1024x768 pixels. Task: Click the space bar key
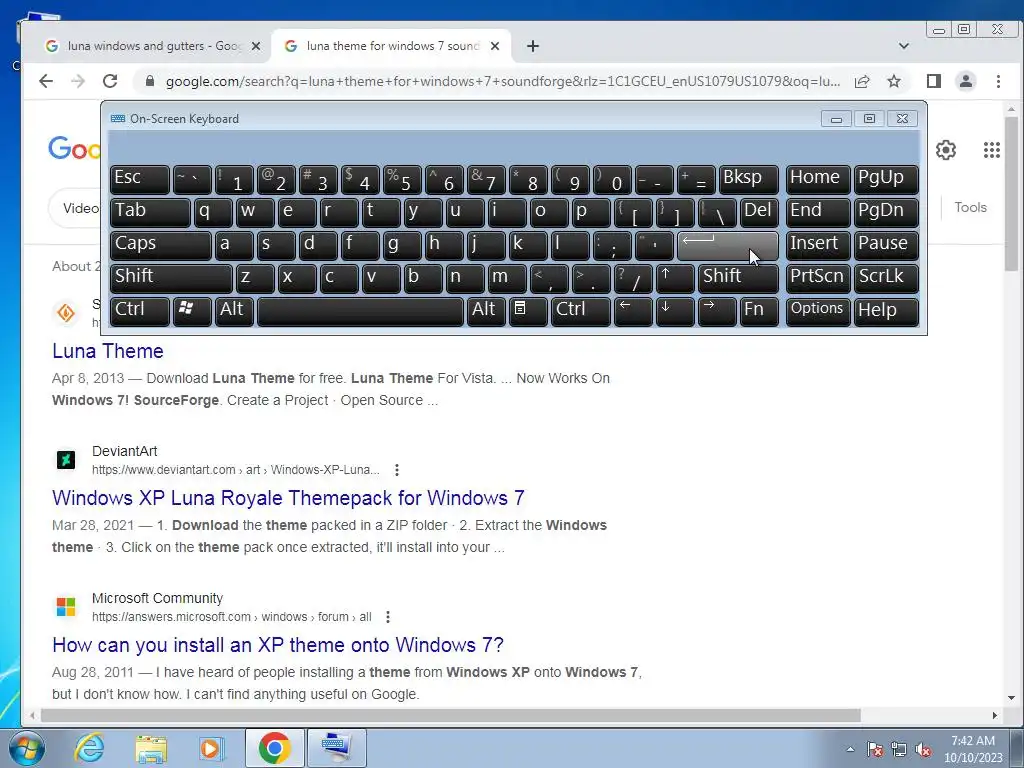point(360,311)
